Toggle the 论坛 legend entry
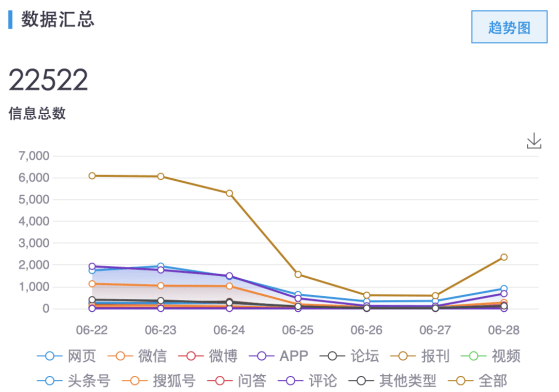Image resolution: width=559 pixels, height=392 pixels. point(349,356)
